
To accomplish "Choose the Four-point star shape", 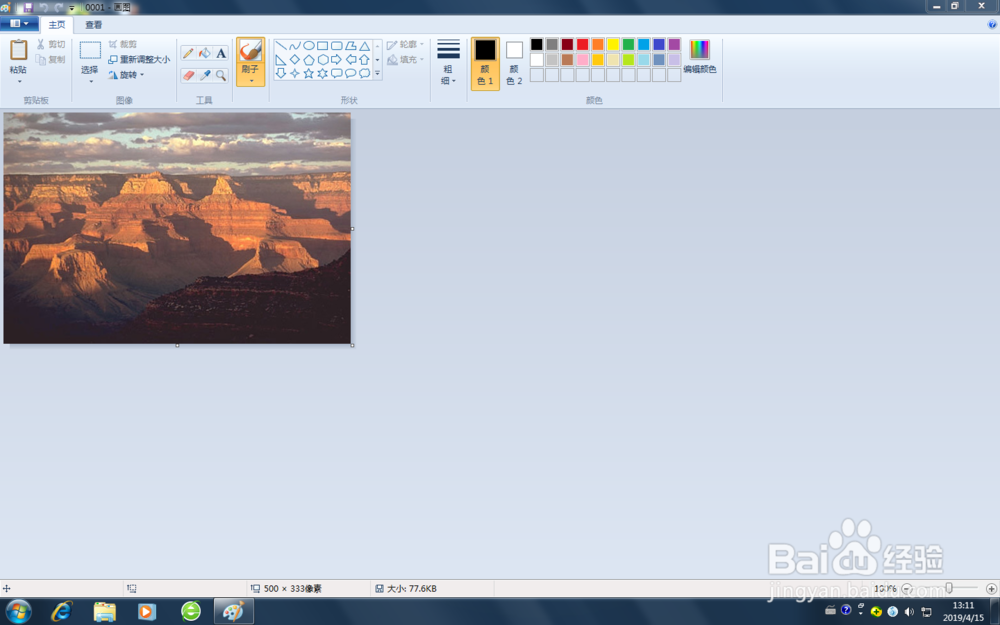I will coord(295,74).
